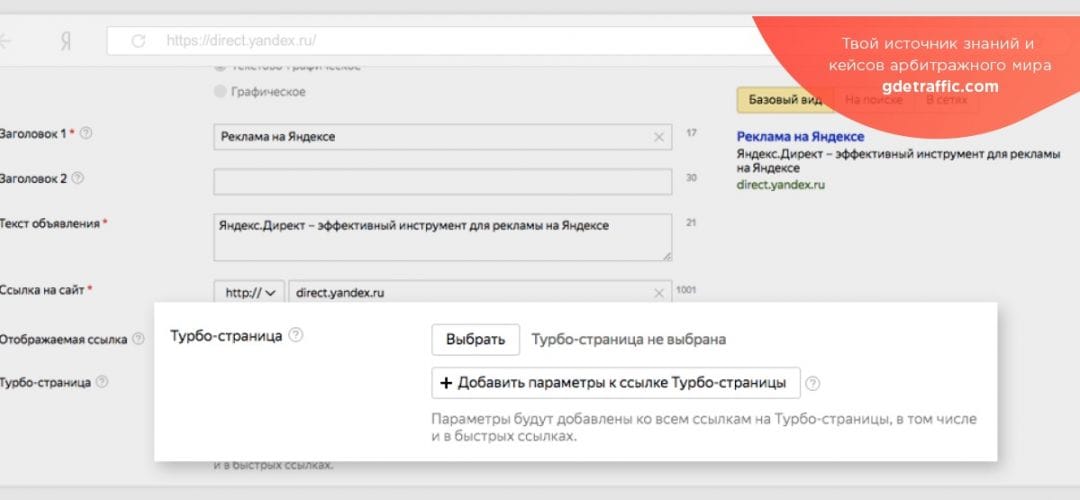The width and height of the screenshot is (1080, 500).
Task: Switch to Базовый вид preview tab
Action: click(x=785, y=100)
